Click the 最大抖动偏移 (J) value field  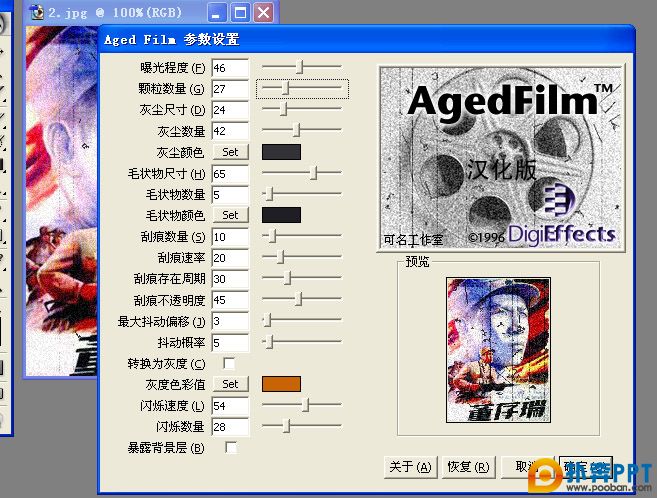(230, 321)
